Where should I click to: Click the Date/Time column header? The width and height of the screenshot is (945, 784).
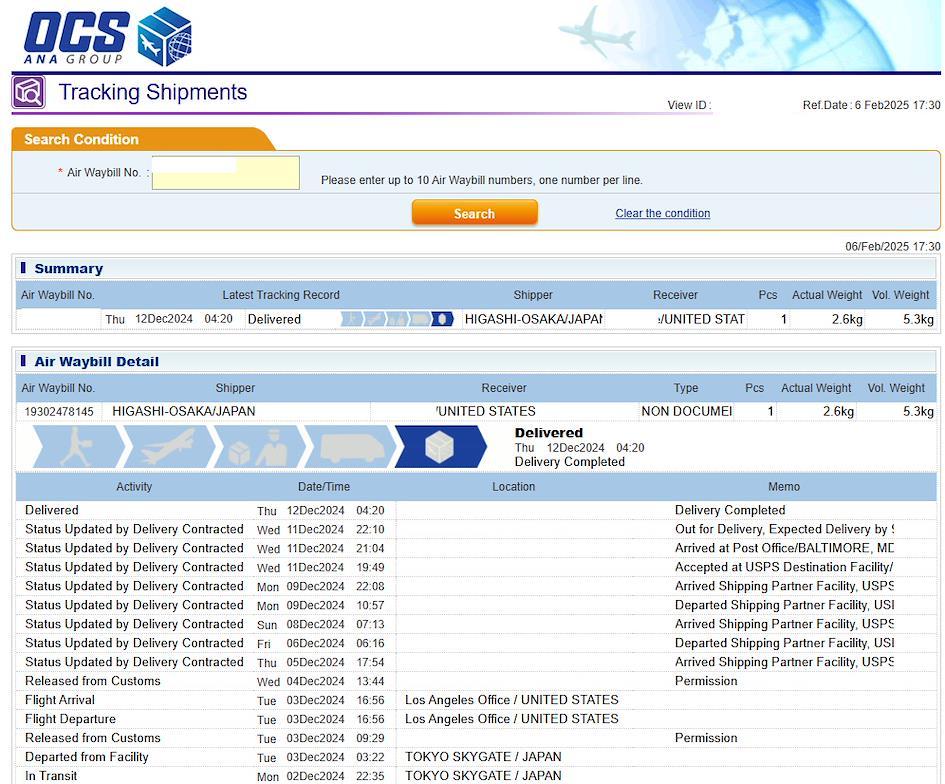[324, 487]
